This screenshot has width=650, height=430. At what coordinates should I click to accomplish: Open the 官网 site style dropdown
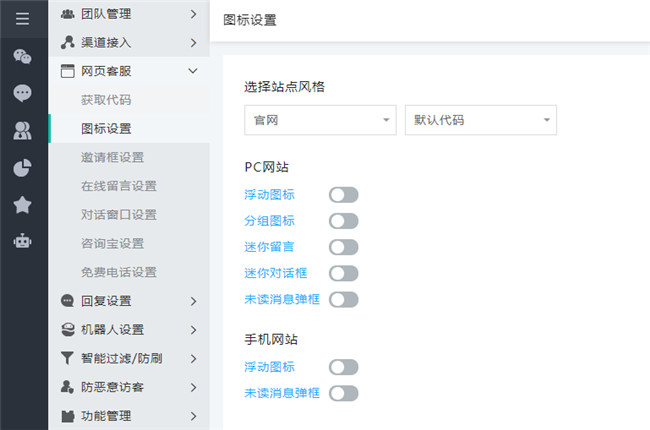point(319,120)
